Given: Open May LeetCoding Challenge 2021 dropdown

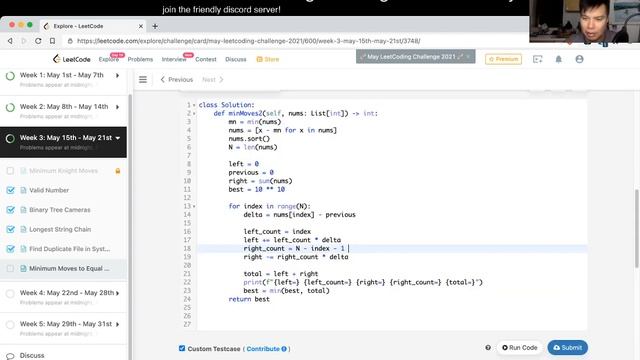Looking at the screenshot, I should click(x=416, y=57).
